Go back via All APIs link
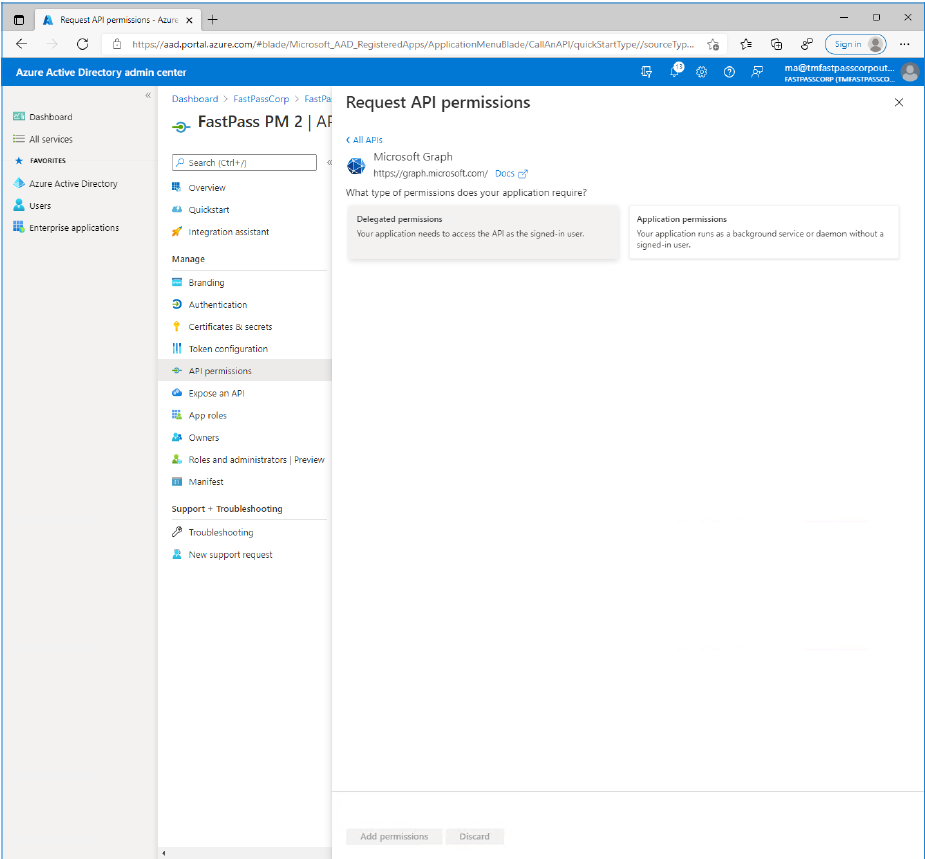Screen dimensions: 925x859 point(365,140)
